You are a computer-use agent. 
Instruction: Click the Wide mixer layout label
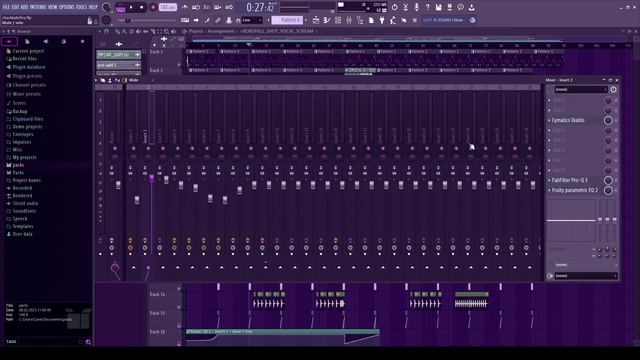click(134, 80)
